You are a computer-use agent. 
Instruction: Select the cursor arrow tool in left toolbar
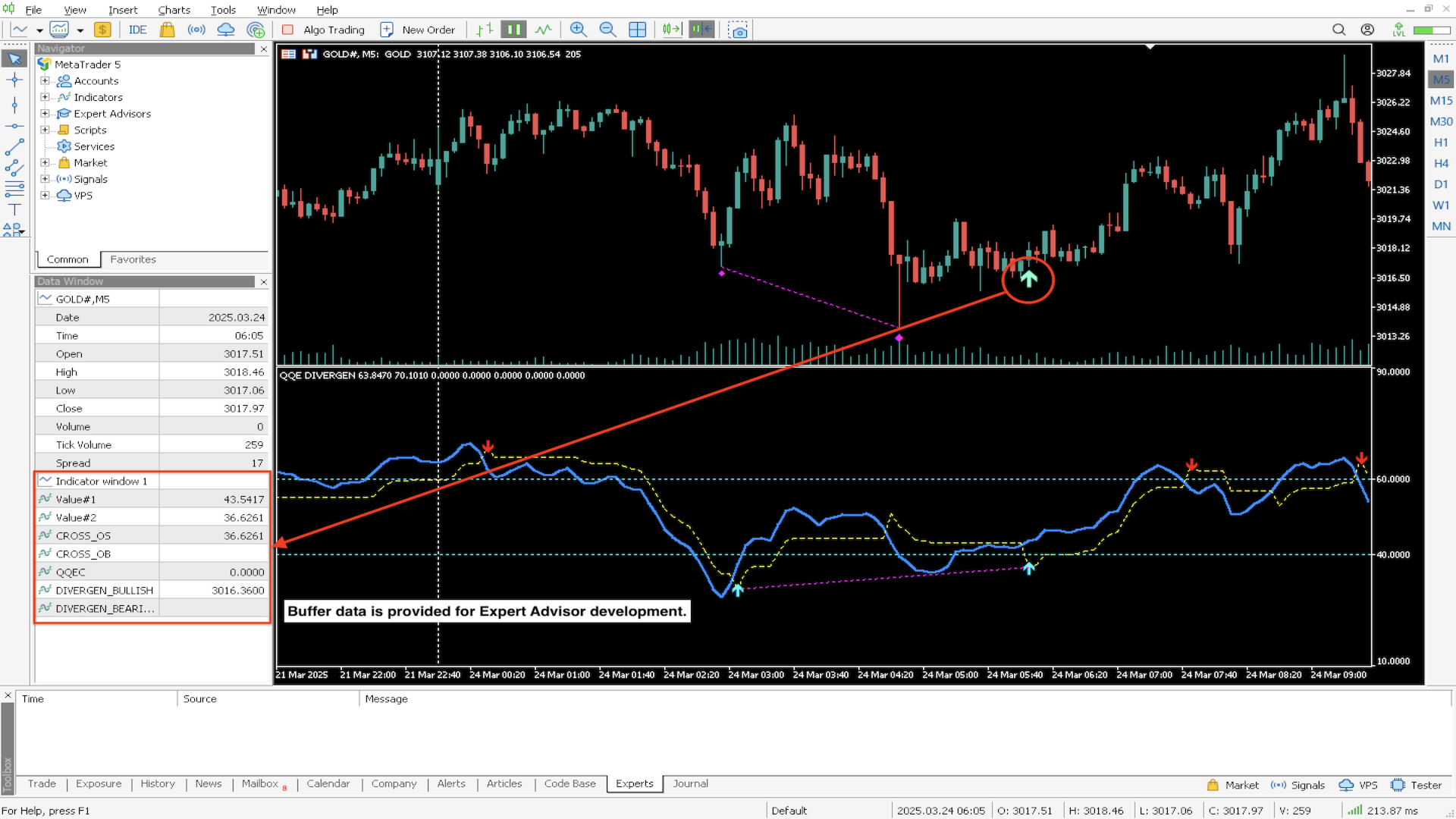click(14, 58)
